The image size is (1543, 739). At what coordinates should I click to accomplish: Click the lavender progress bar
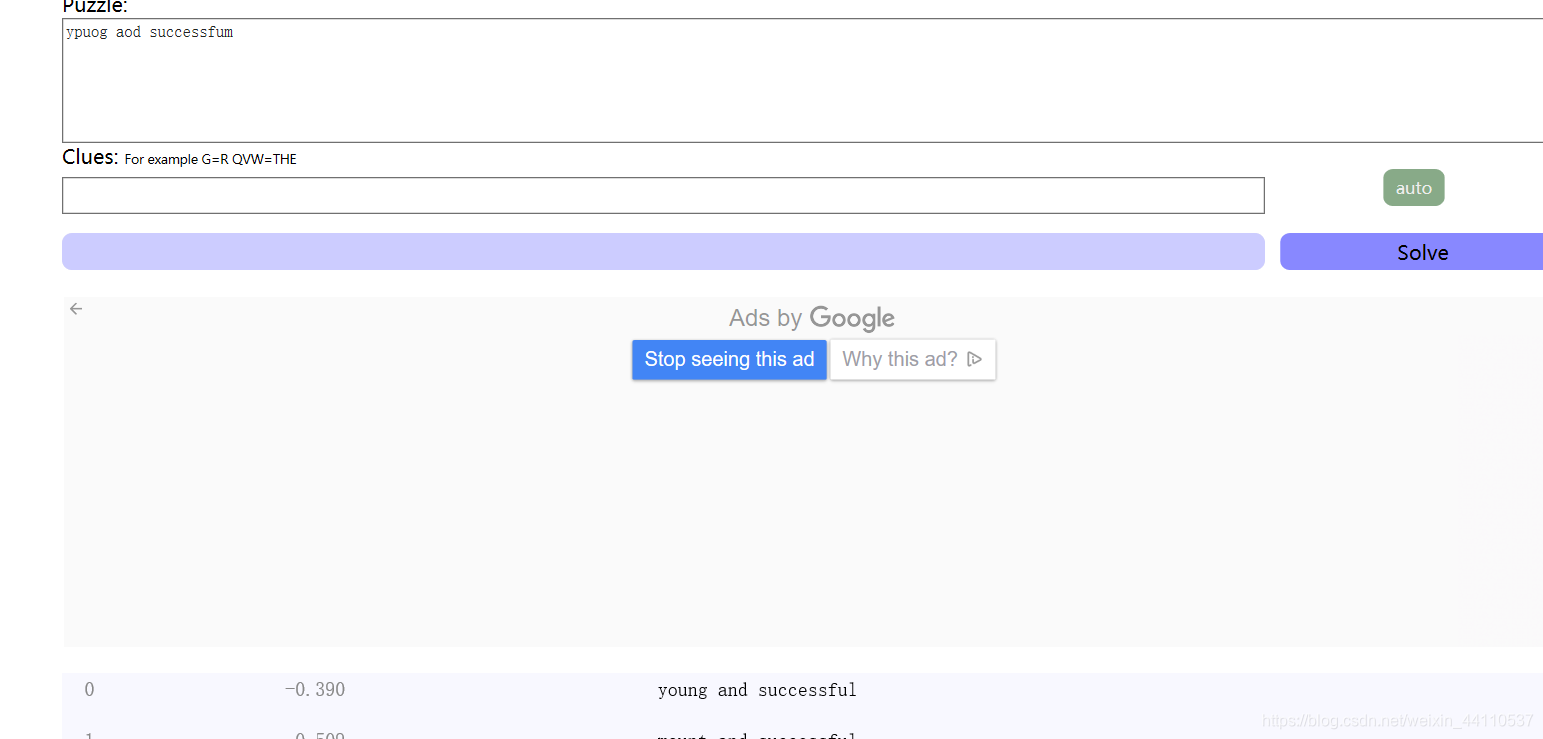663,252
